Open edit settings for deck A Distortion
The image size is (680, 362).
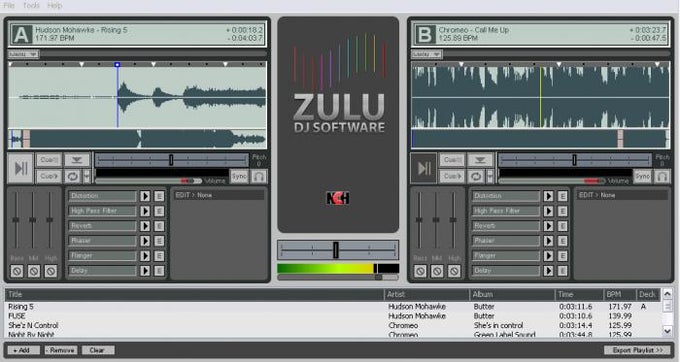[x=159, y=196]
